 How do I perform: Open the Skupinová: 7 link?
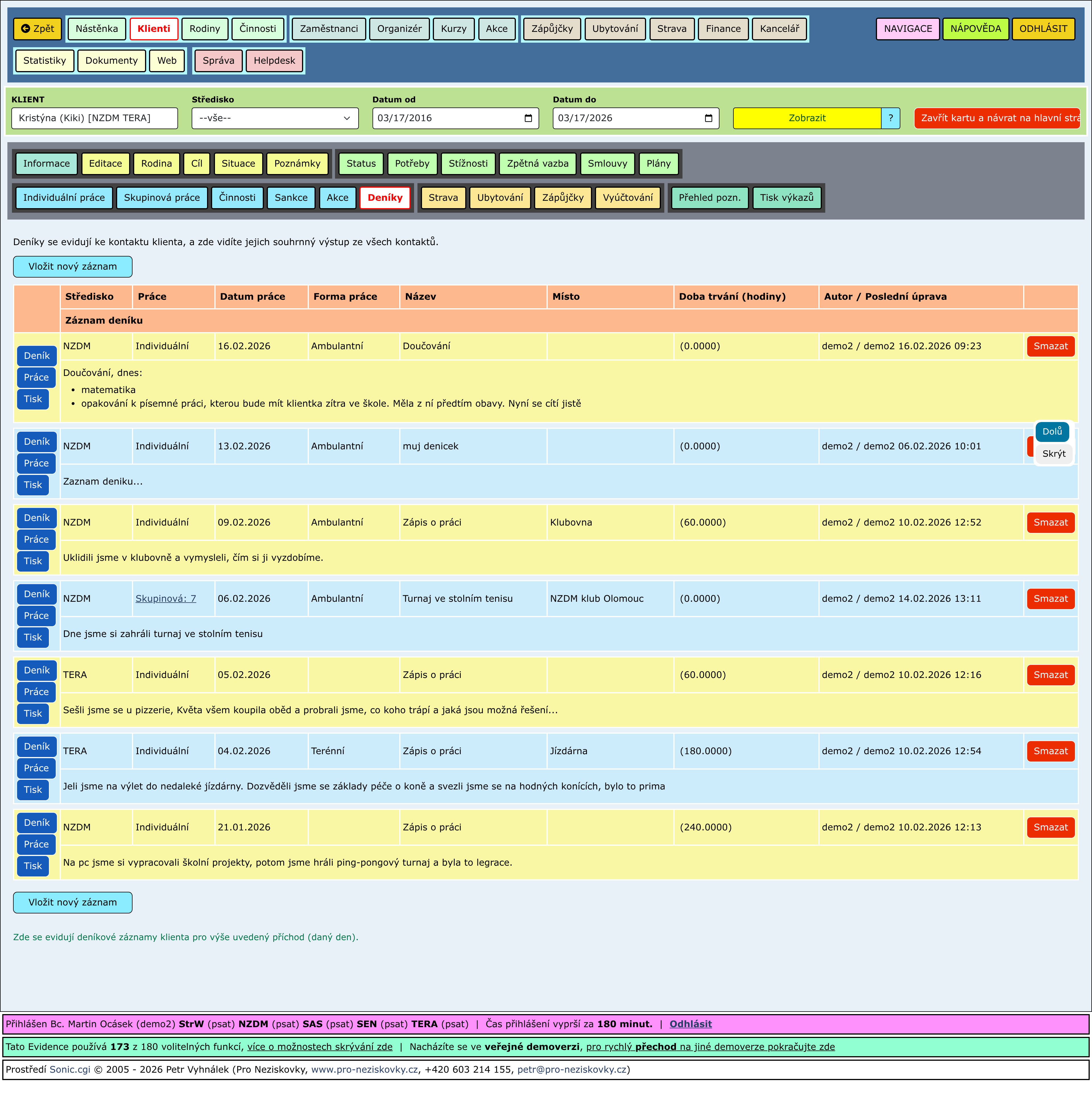click(x=166, y=599)
